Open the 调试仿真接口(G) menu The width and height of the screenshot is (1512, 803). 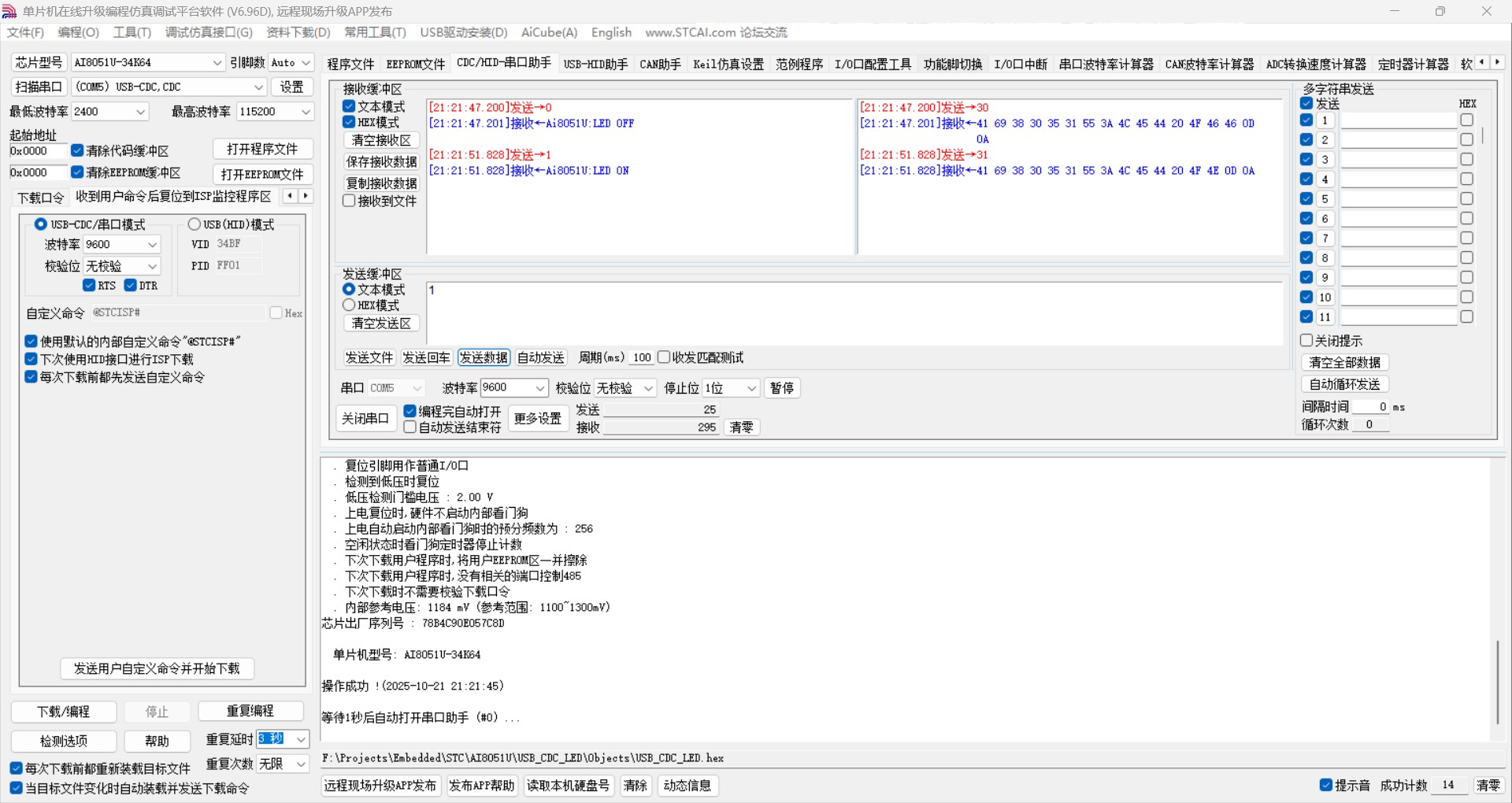point(209,32)
